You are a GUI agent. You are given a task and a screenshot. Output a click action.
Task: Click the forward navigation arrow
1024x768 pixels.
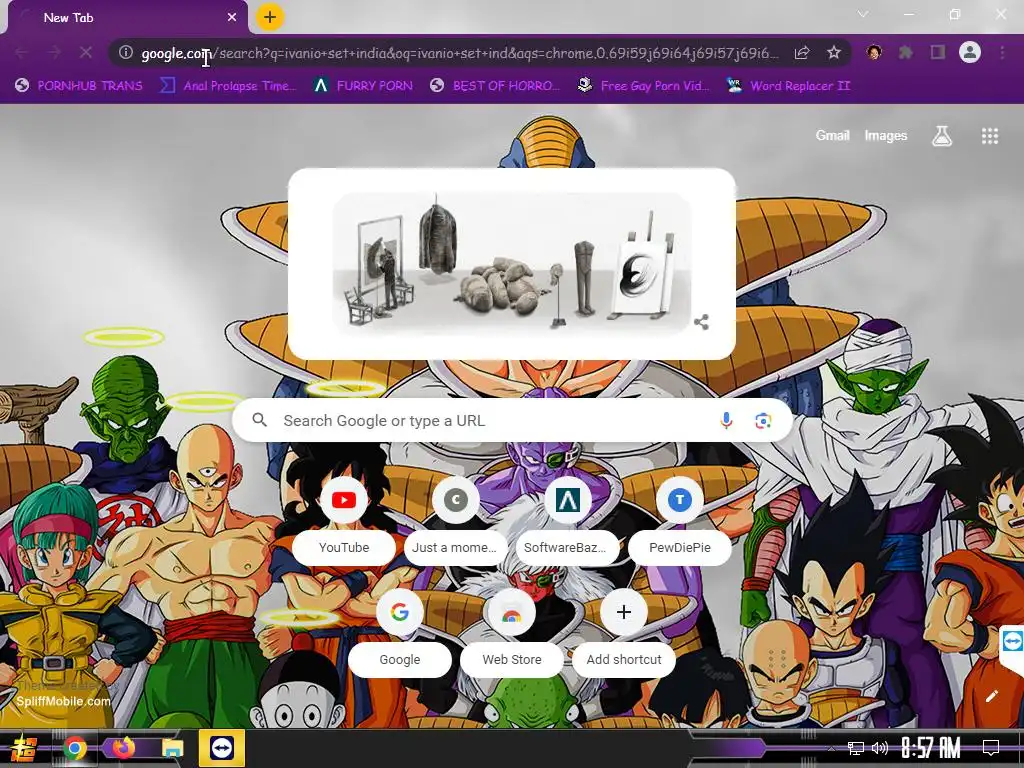pos(54,52)
